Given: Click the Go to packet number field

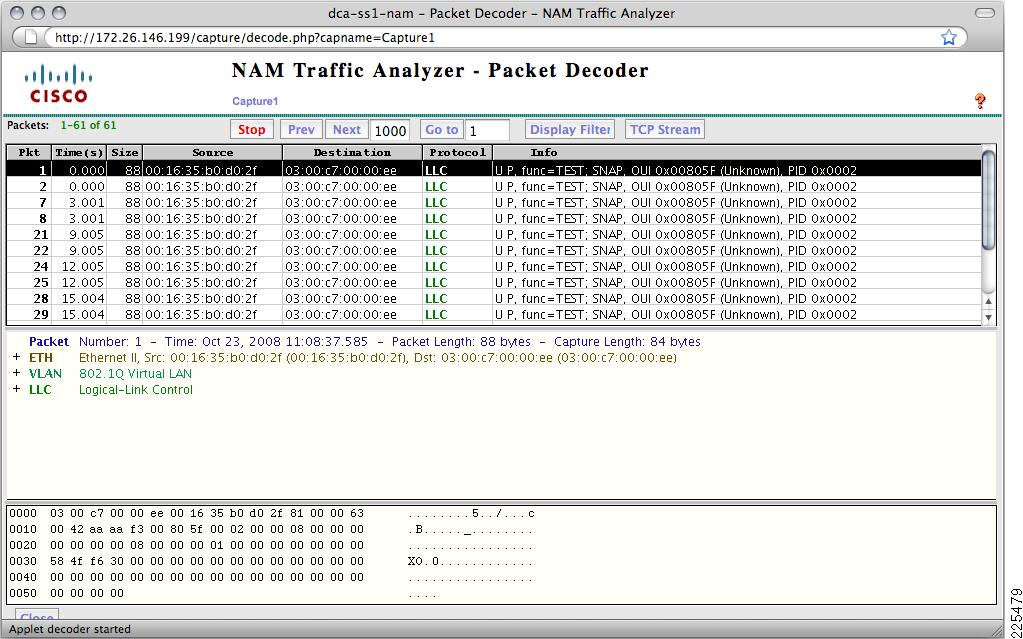Looking at the screenshot, I should 487,131.
